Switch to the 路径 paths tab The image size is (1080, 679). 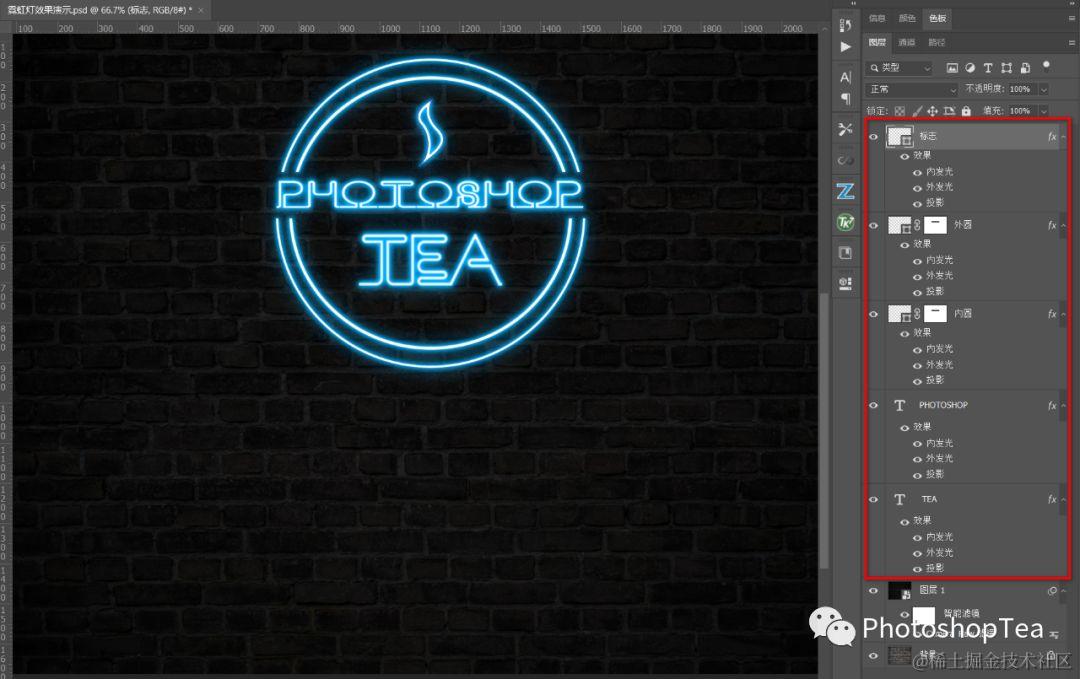pos(937,43)
